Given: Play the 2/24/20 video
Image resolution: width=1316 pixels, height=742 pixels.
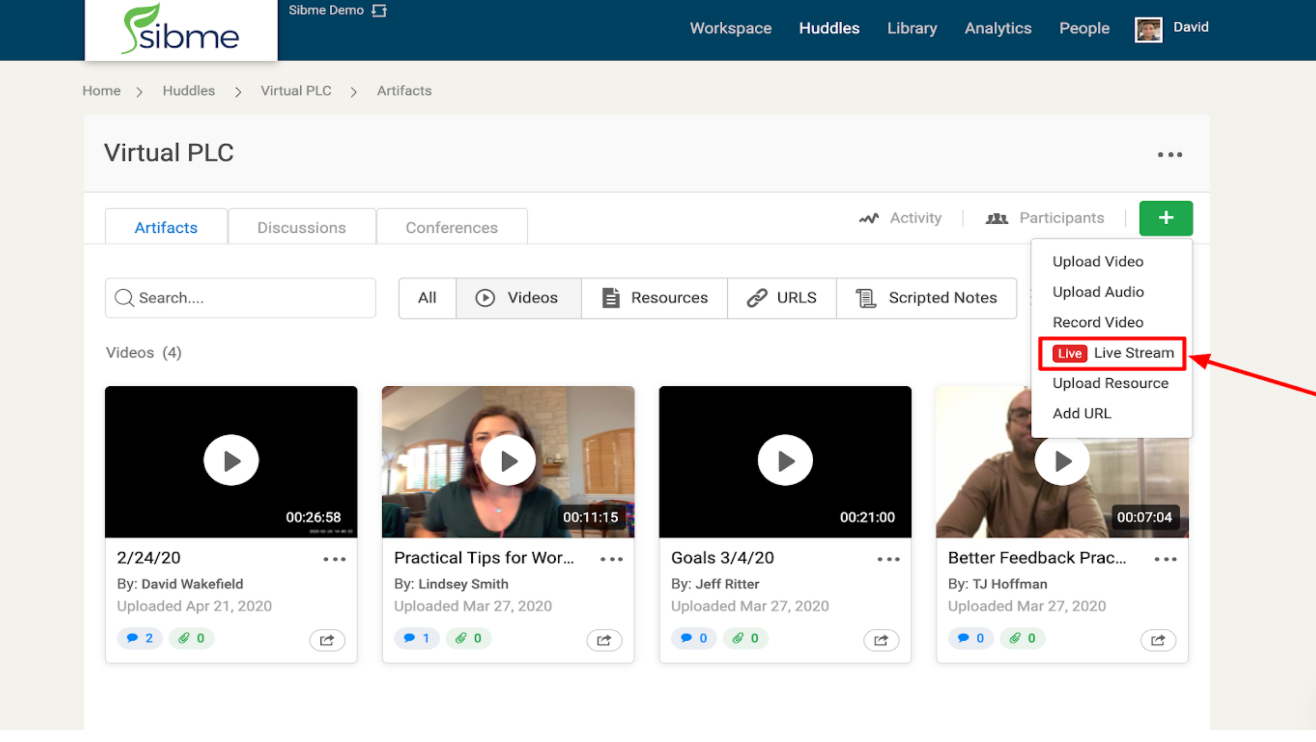Looking at the screenshot, I should coord(231,461).
